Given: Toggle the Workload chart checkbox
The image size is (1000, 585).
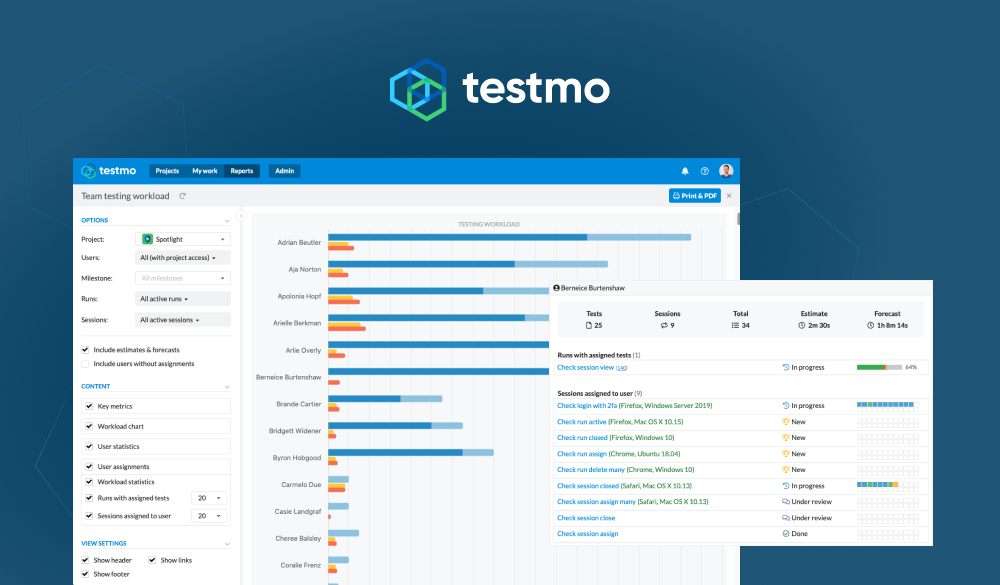Looking at the screenshot, I should (89, 426).
